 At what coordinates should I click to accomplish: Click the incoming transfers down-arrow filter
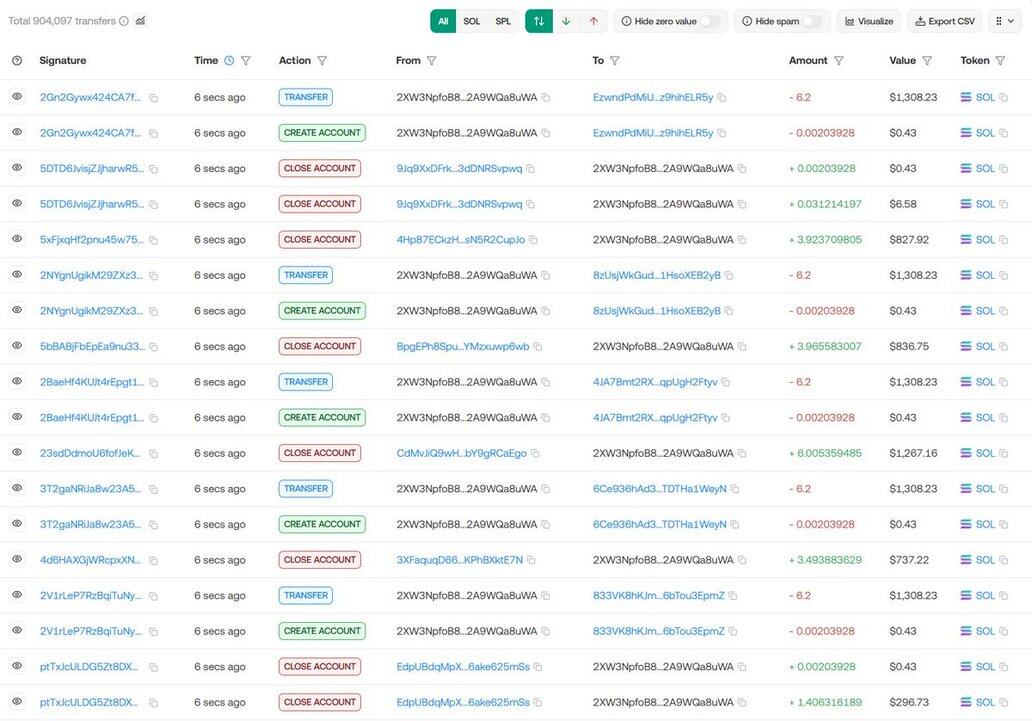click(566, 21)
